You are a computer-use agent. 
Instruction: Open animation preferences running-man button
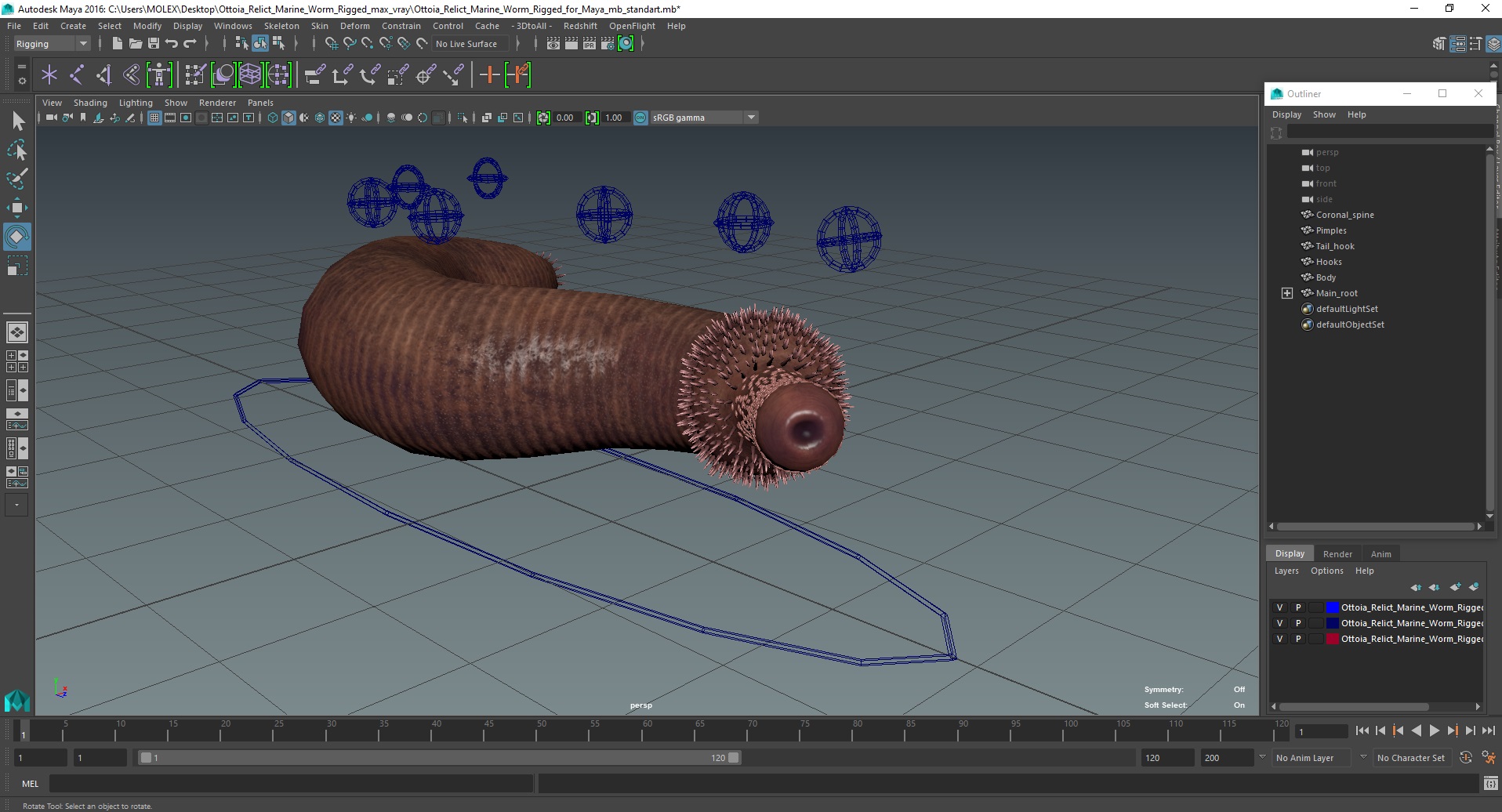[x=1488, y=757]
